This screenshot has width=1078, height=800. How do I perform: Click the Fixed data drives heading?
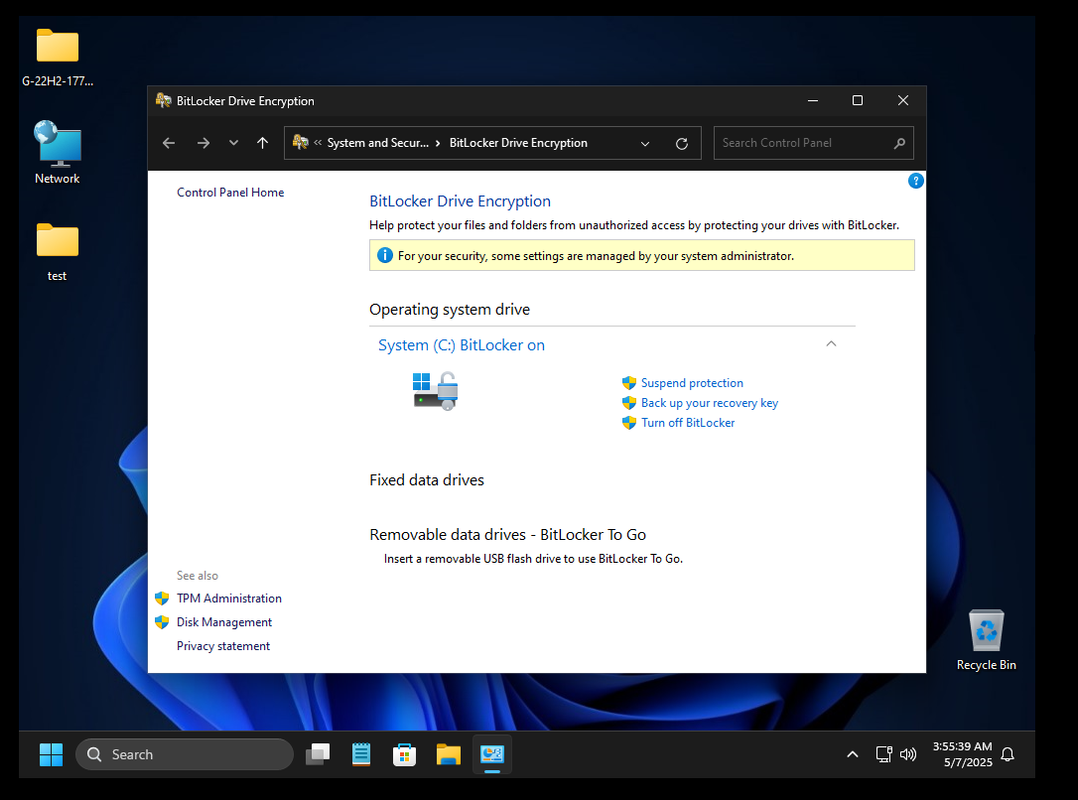pos(426,480)
